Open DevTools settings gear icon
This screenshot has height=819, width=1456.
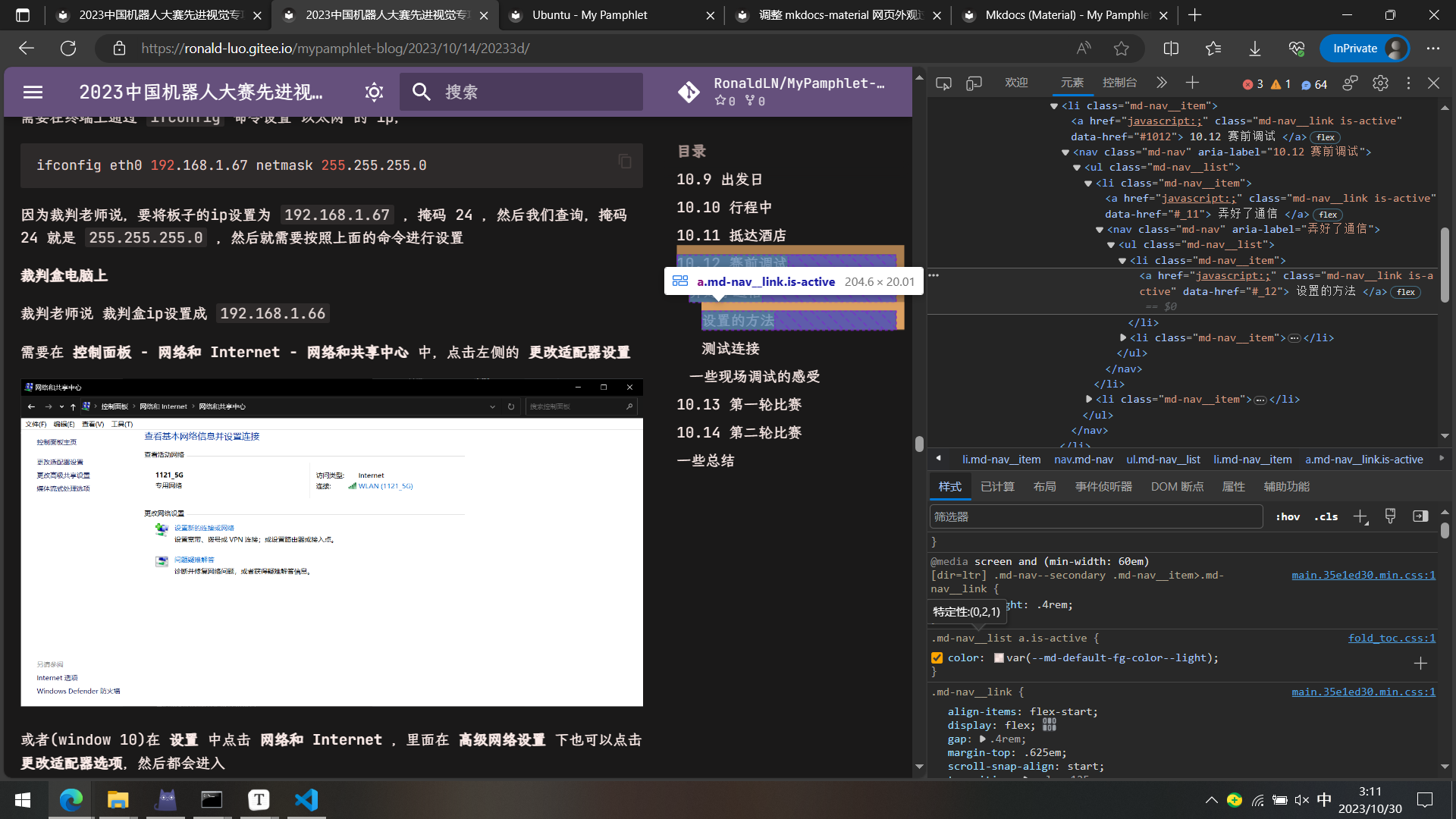point(1380,83)
